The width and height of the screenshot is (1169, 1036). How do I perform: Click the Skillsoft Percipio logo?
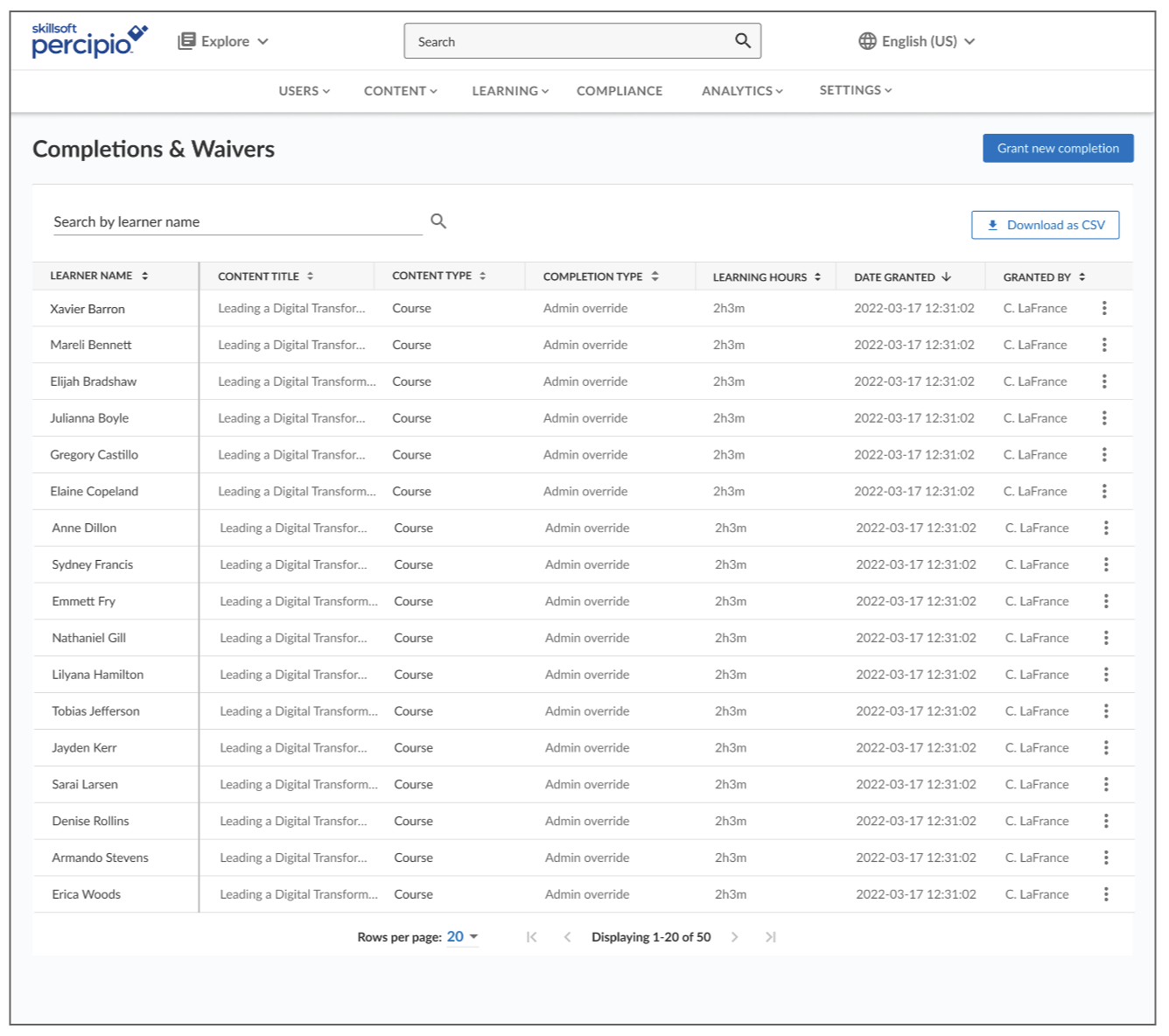89,40
